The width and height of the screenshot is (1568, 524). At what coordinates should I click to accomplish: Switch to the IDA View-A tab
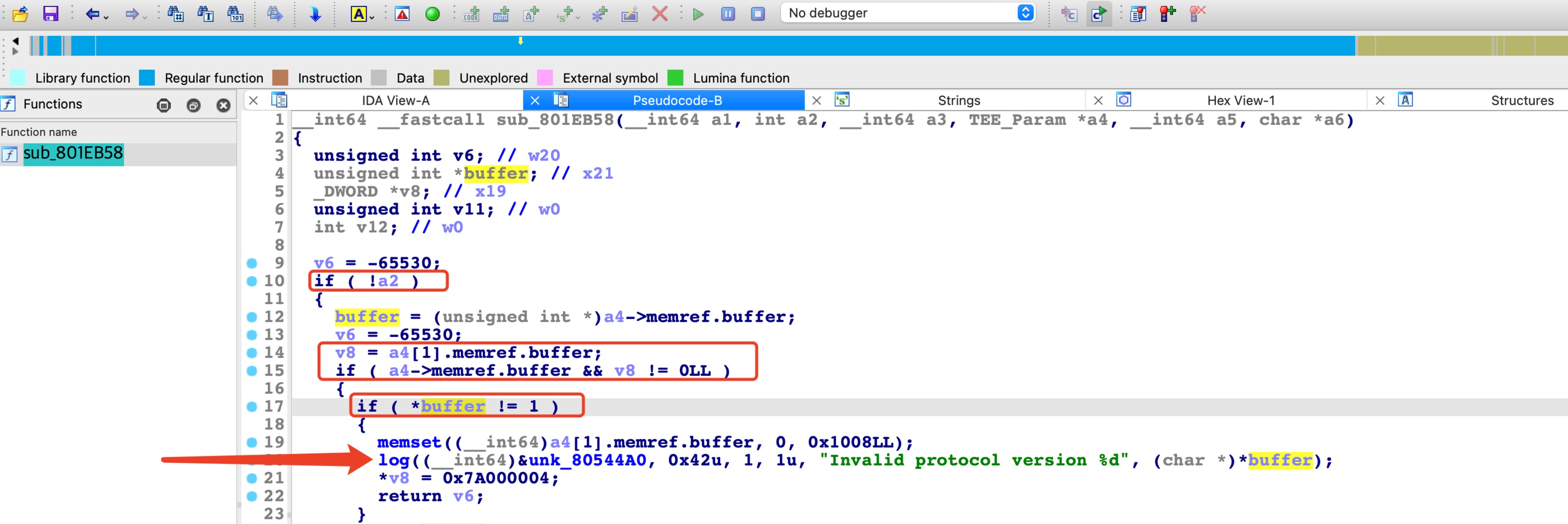(x=396, y=100)
